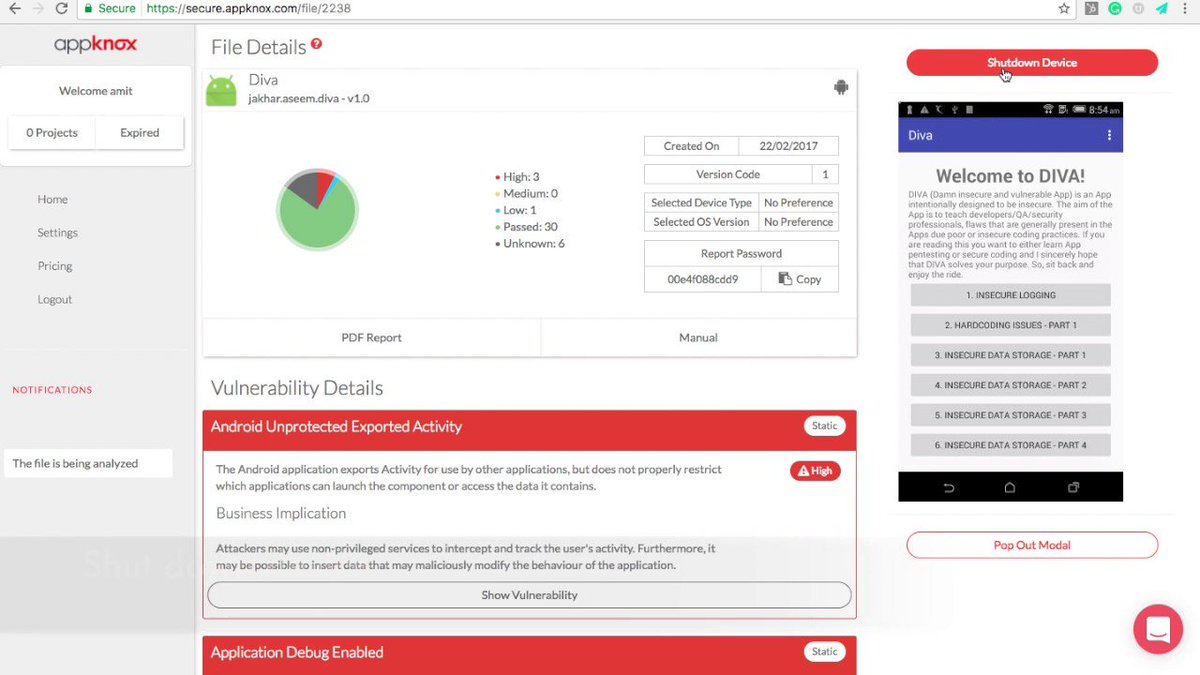
Task: Click the 'Unknown: 6' legend entry
Action: (530, 243)
